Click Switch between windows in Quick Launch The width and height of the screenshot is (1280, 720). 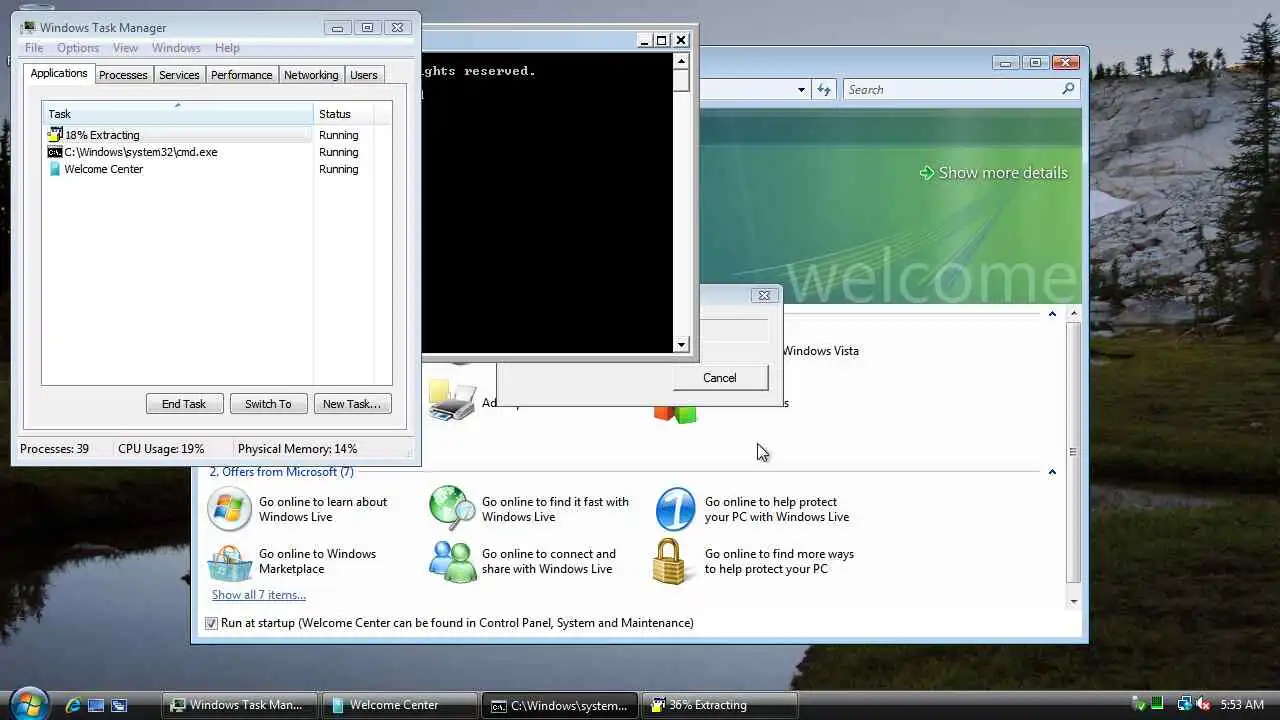[119, 705]
